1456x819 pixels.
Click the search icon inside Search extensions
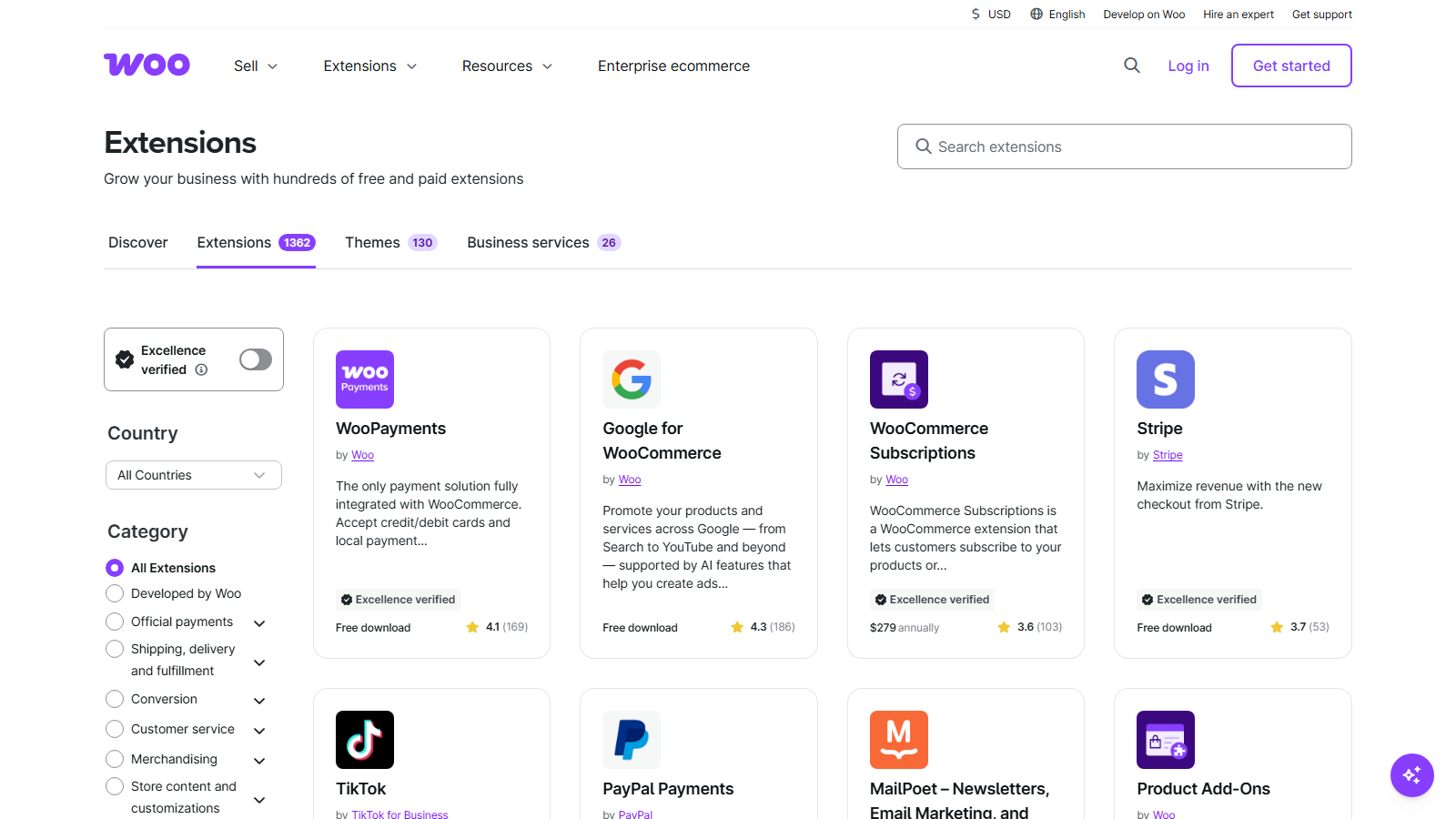tap(923, 147)
